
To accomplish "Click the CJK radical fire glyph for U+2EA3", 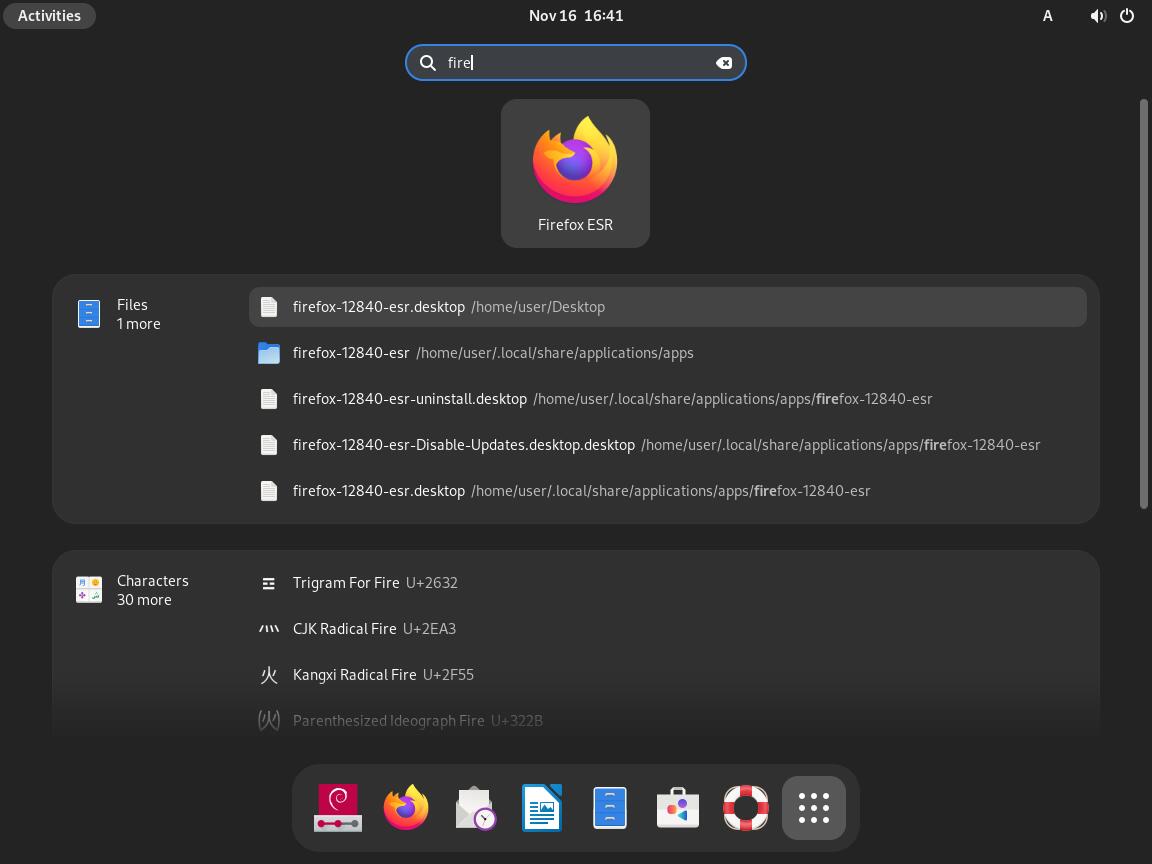I will (269, 629).
